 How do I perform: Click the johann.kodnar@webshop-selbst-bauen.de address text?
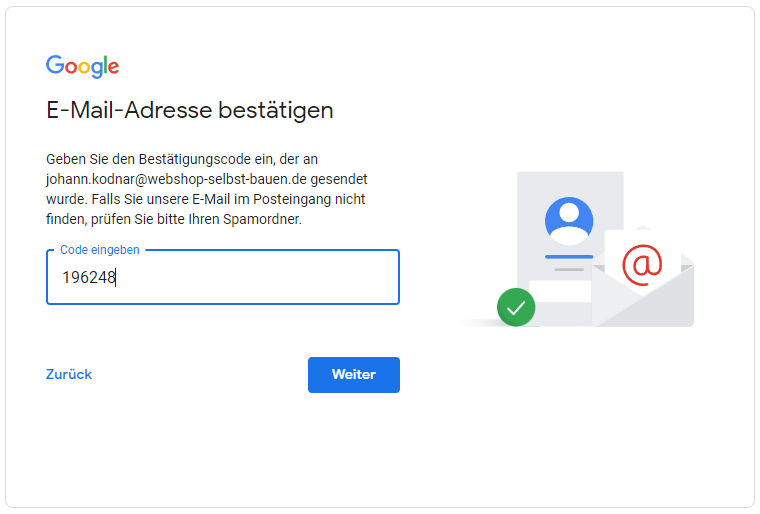(176, 179)
